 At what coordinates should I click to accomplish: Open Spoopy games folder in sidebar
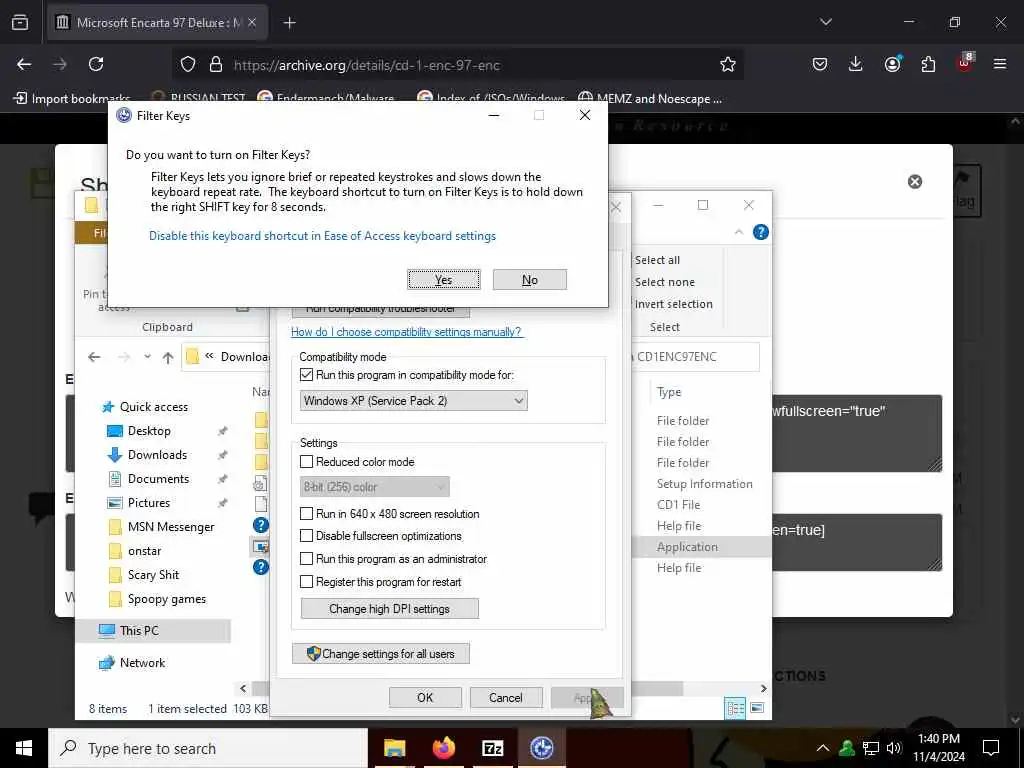pos(167,599)
